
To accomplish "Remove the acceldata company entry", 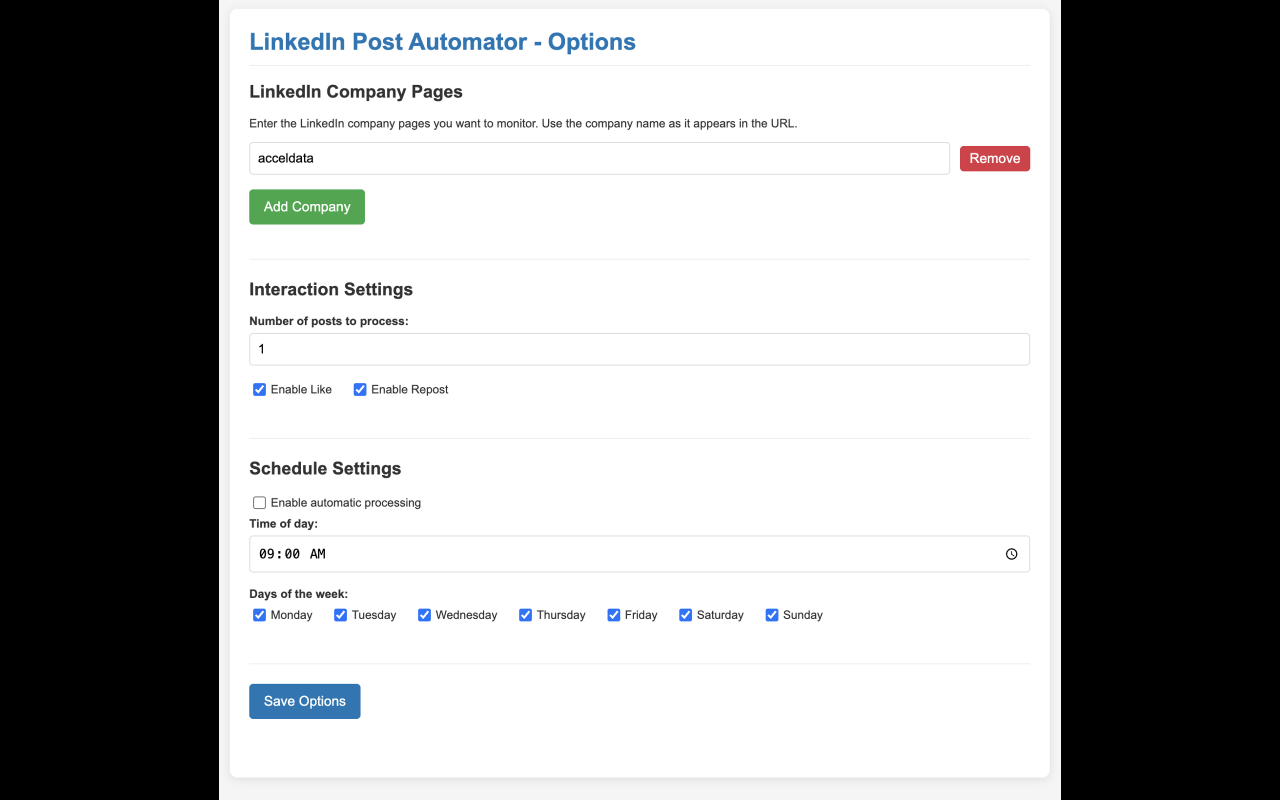I will click(994, 159).
